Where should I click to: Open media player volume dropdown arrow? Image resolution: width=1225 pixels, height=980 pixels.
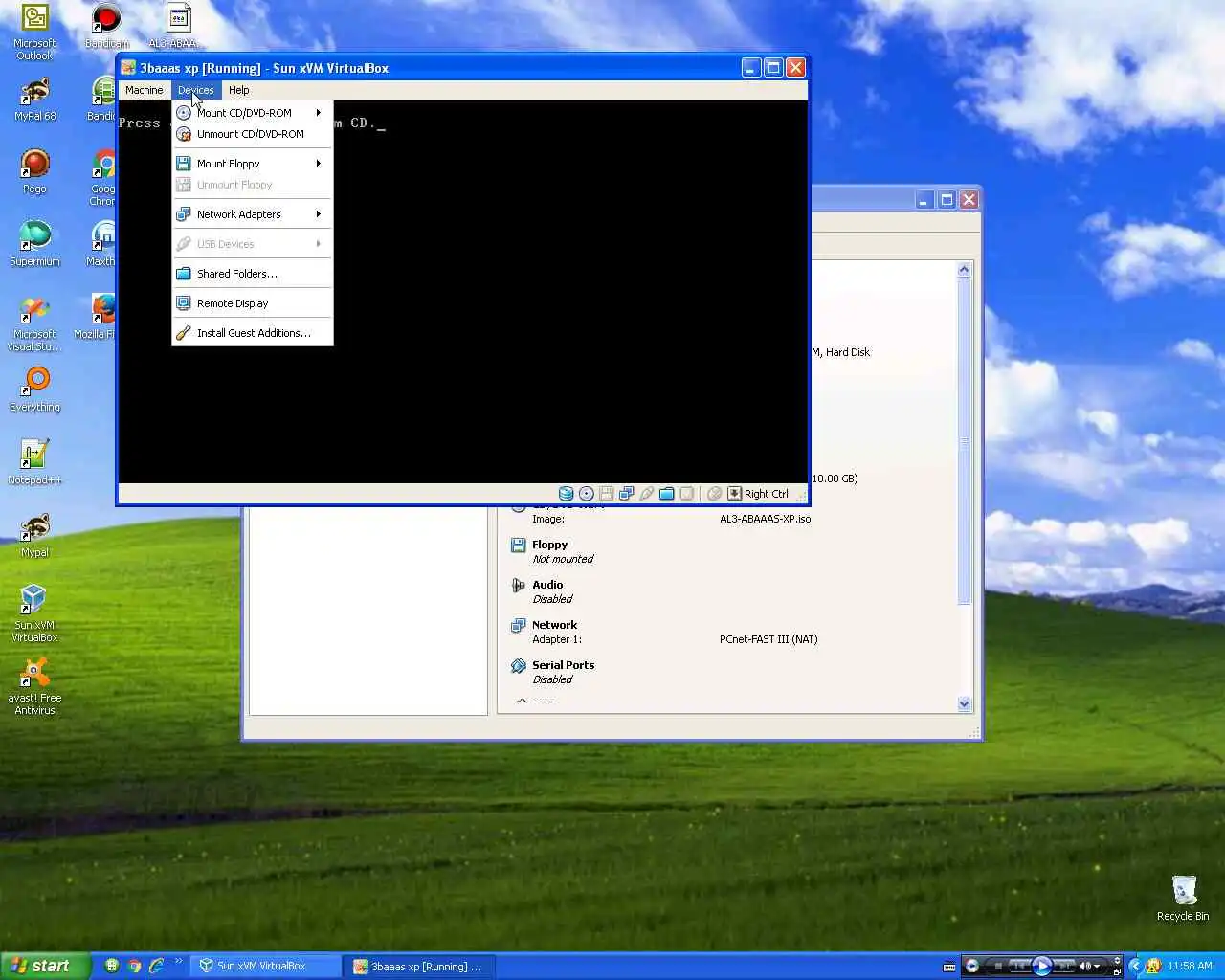(x=1096, y=966)
